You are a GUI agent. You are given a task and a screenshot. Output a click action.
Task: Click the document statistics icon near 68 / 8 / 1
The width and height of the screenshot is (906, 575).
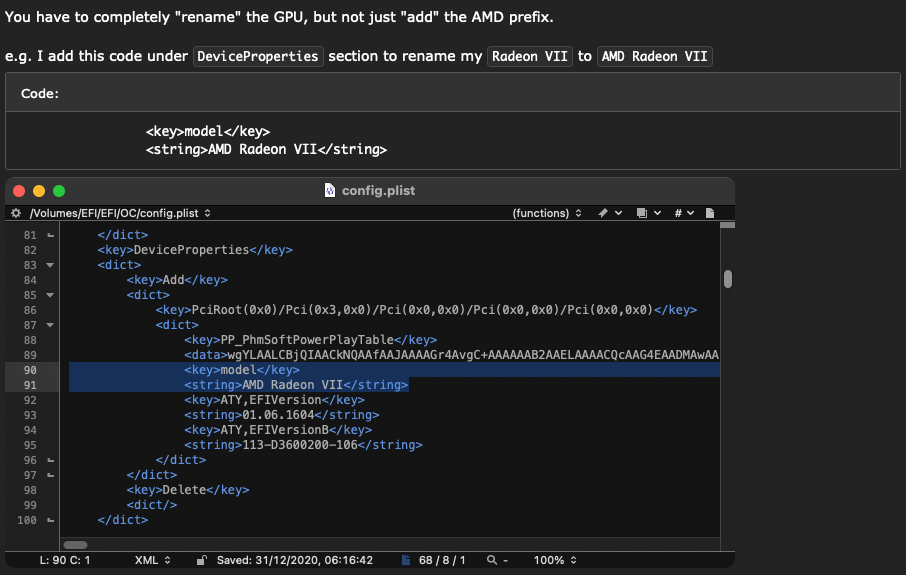406,560
